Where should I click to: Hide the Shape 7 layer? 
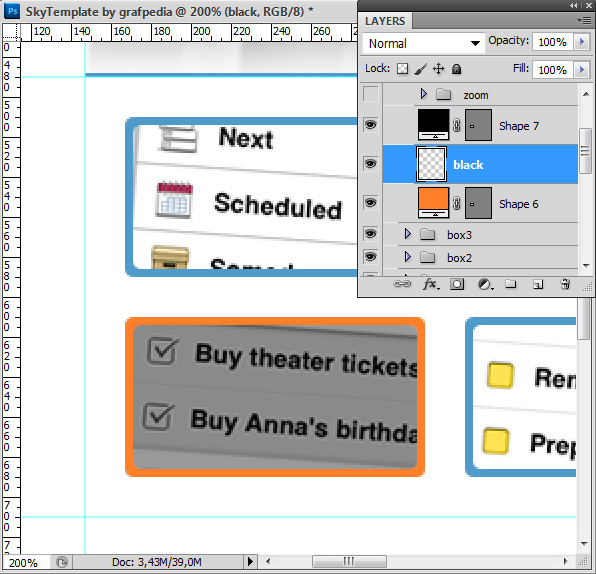(x=370, y=125)
